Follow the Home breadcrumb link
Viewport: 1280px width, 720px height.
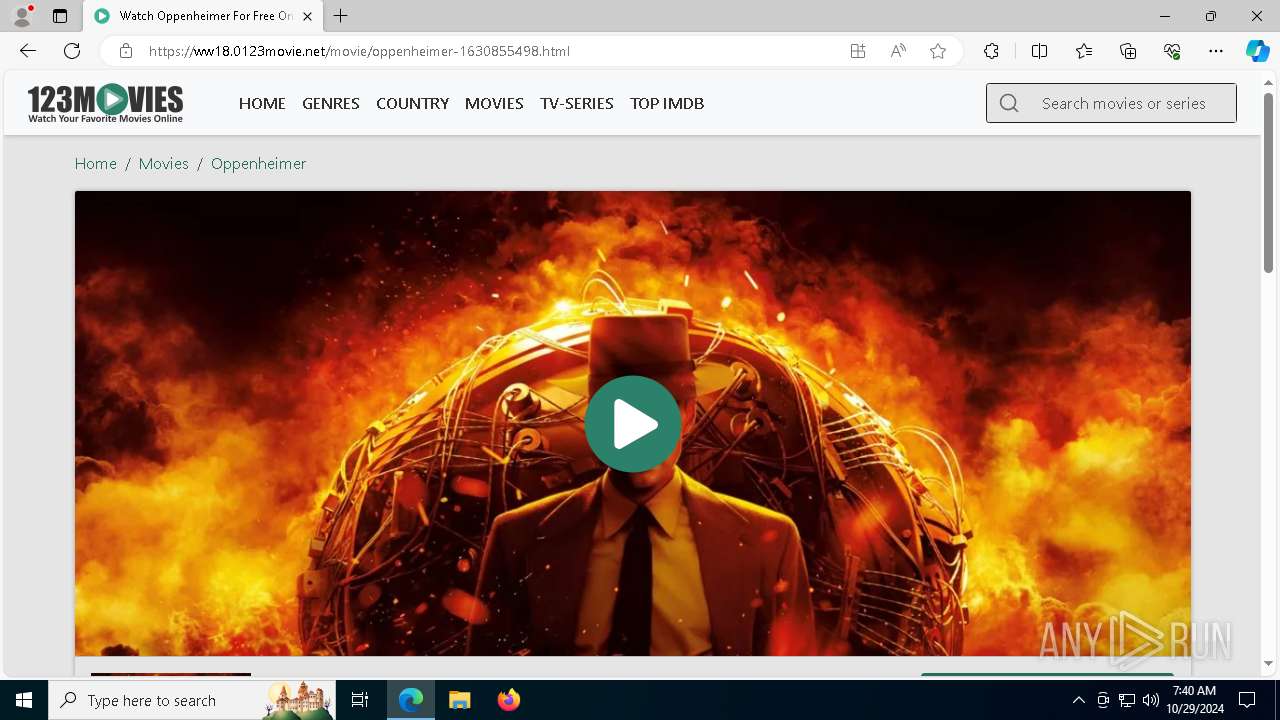point(96,163)
